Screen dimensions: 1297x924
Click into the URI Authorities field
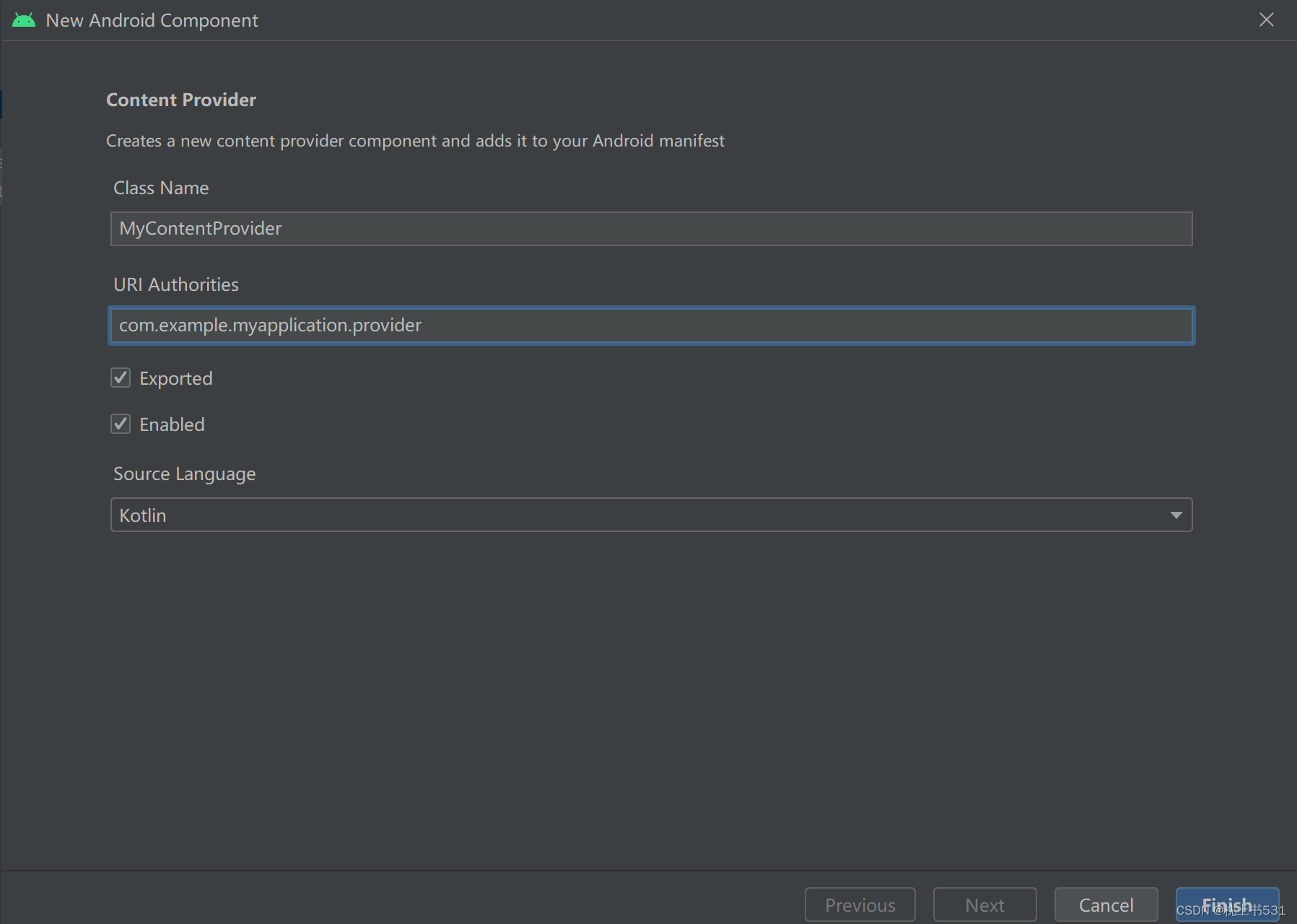[x=650, y=326]
